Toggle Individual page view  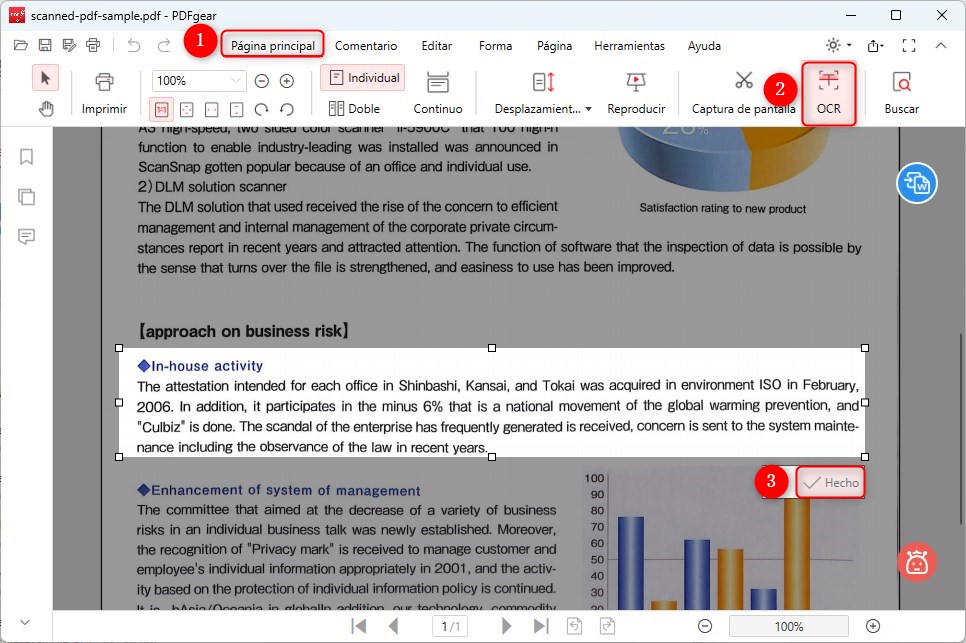coord(364,77)
